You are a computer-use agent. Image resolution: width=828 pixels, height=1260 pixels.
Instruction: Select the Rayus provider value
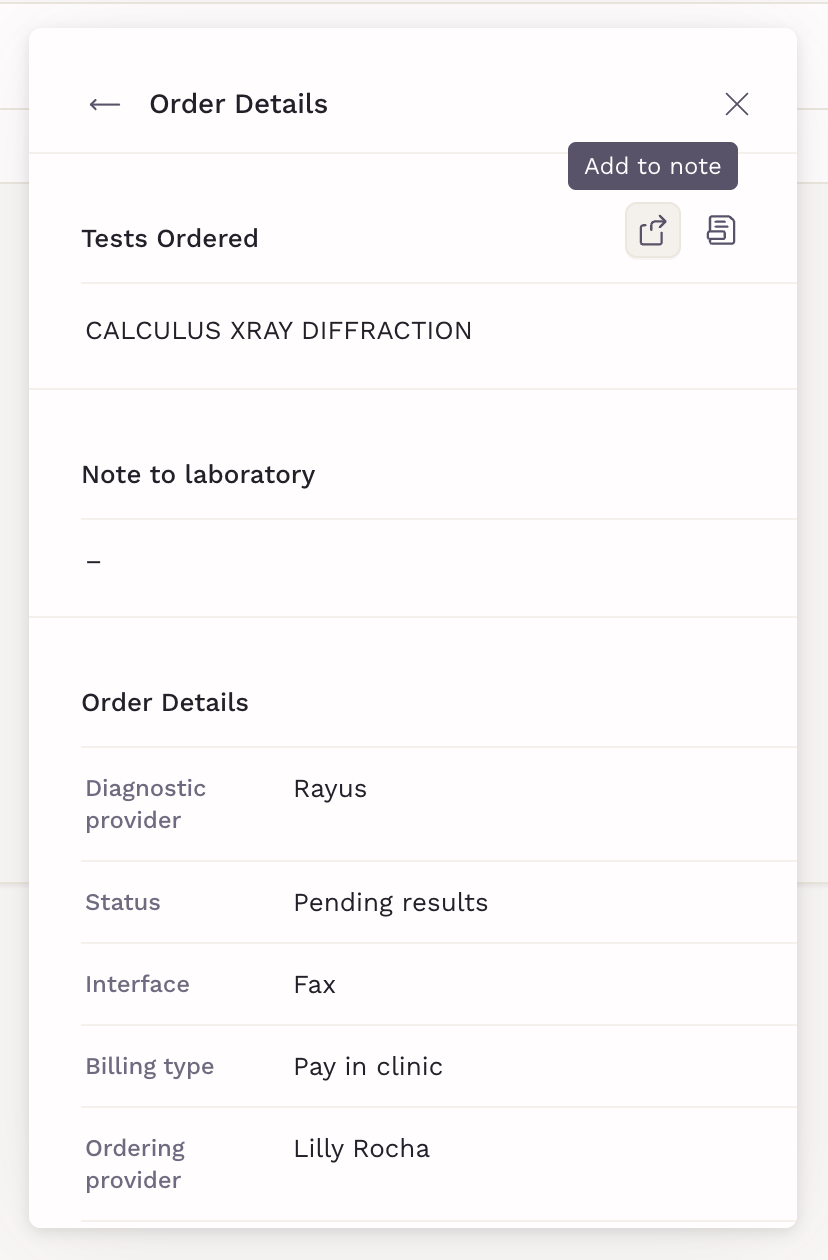pyautogui.click(x=330, y=789)
